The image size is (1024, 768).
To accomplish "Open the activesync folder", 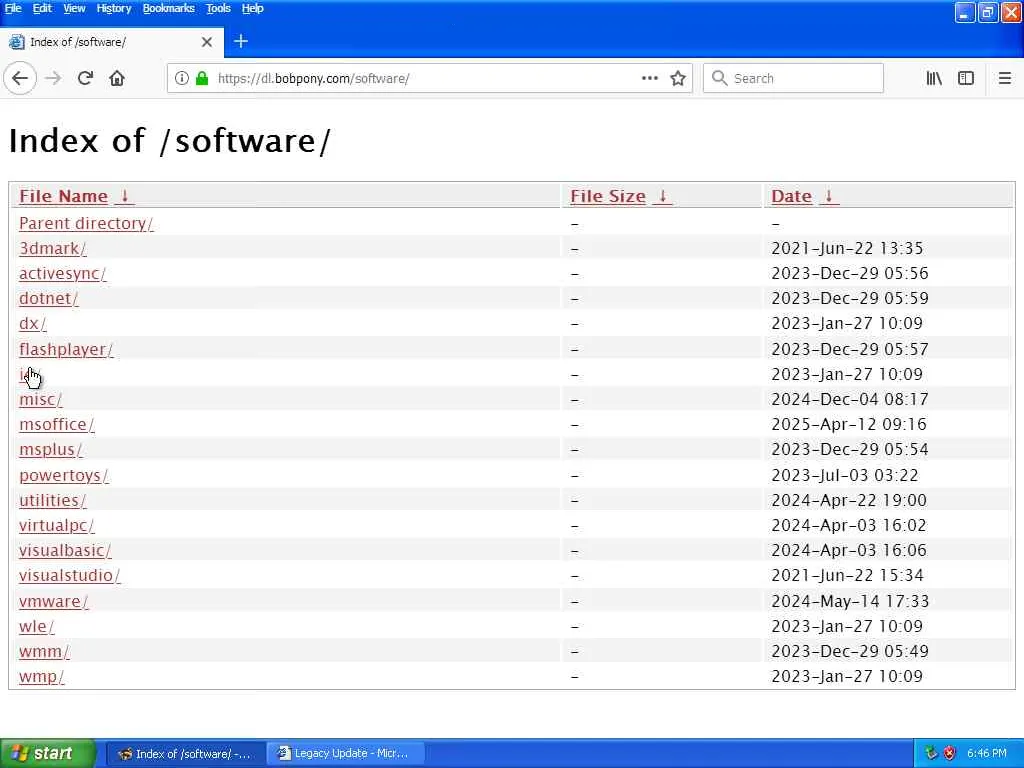I will (63, 274).
